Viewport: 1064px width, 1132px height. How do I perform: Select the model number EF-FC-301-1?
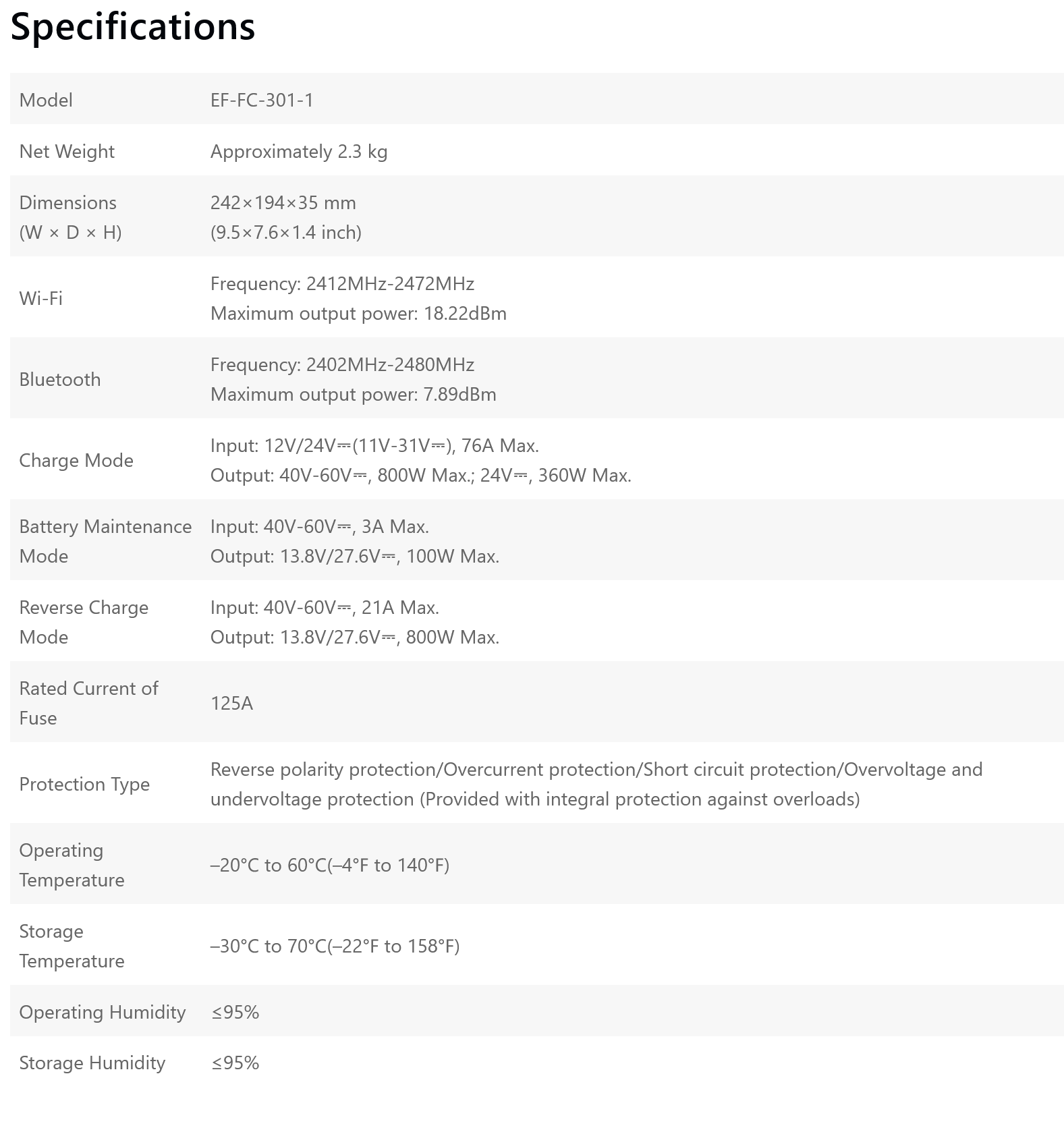(262, 100)
